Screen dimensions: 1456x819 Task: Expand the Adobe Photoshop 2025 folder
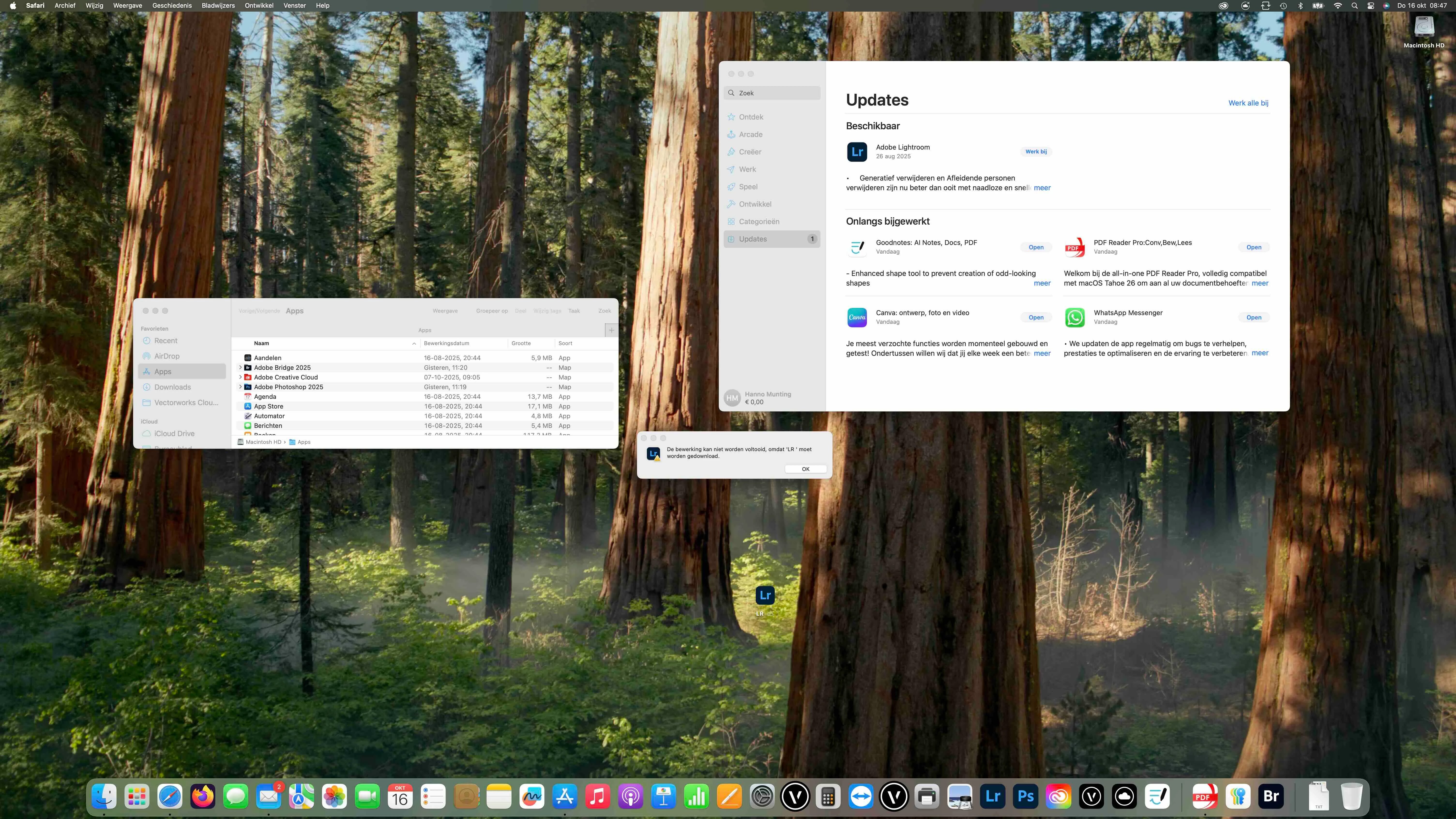click(x=240, y=387)
